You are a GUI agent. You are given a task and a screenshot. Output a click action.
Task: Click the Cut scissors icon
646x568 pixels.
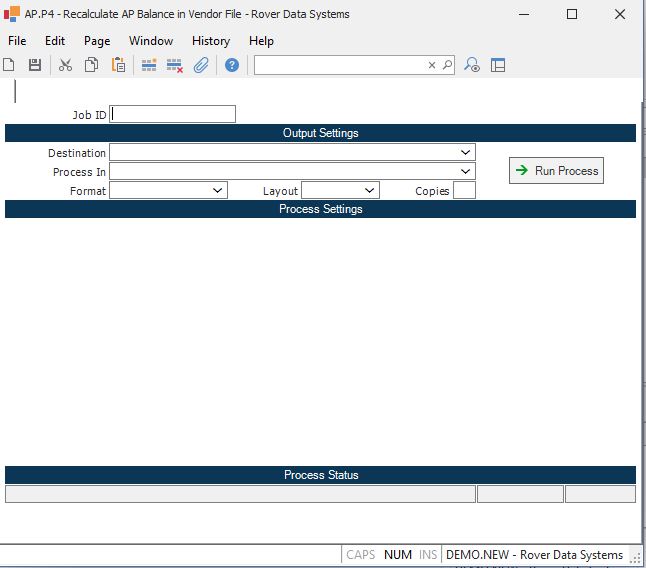point(65,65)
